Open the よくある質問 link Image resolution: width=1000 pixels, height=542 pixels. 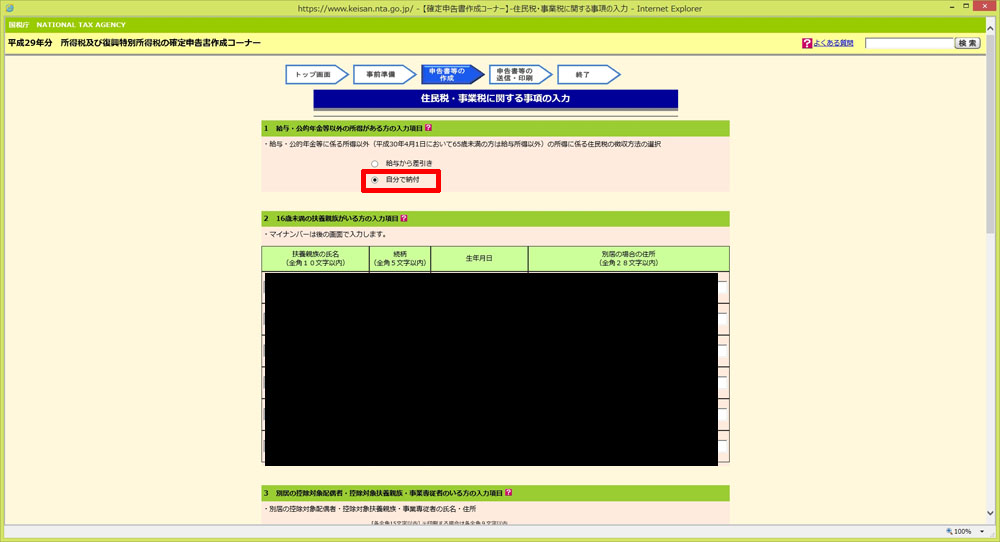(x=833, y=43)
